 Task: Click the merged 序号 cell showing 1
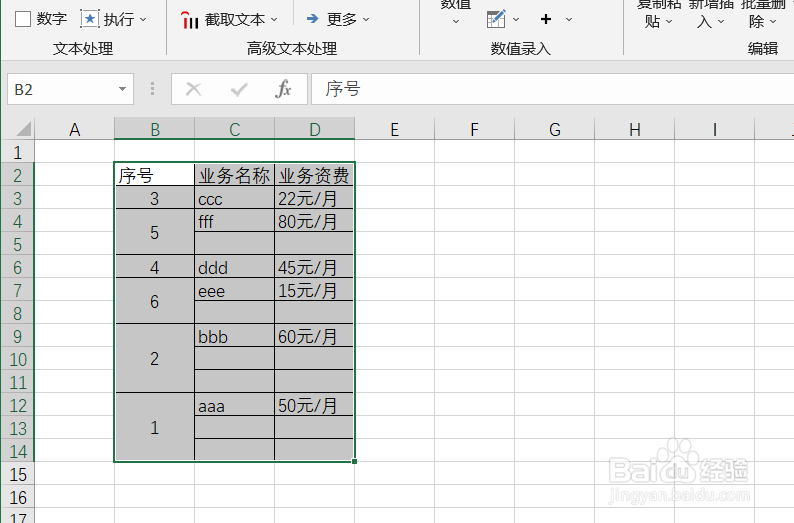(154, 428)
